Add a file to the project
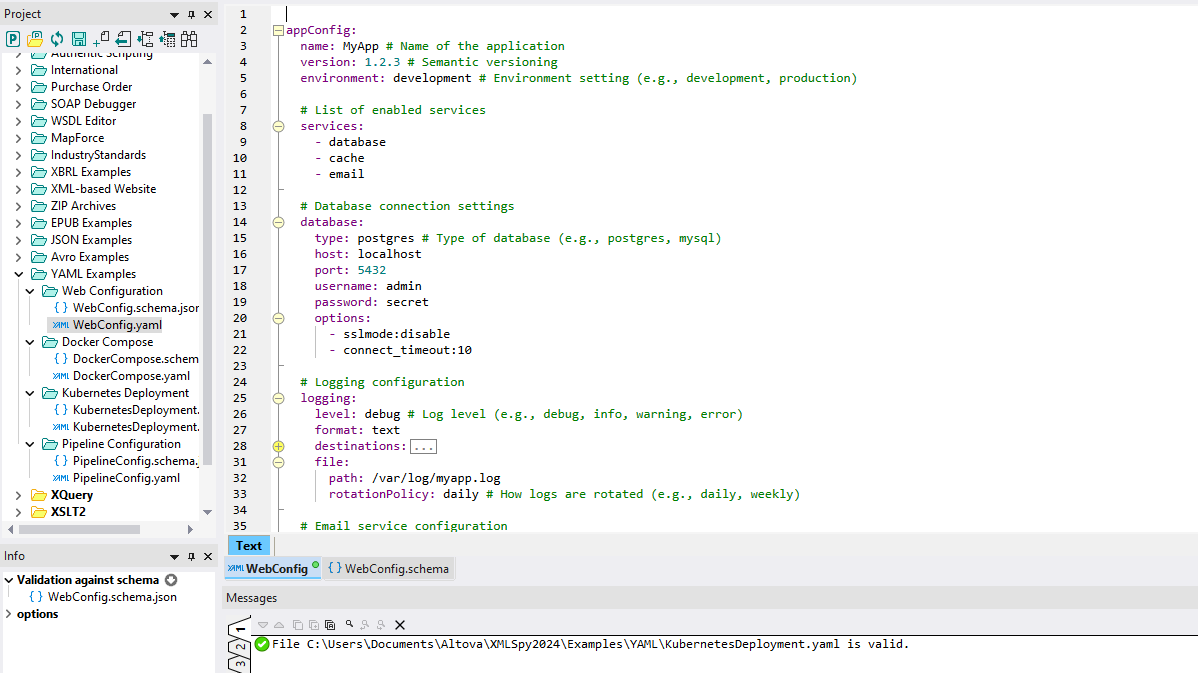This screenshot has width=1198, height=673. [98, 38]
